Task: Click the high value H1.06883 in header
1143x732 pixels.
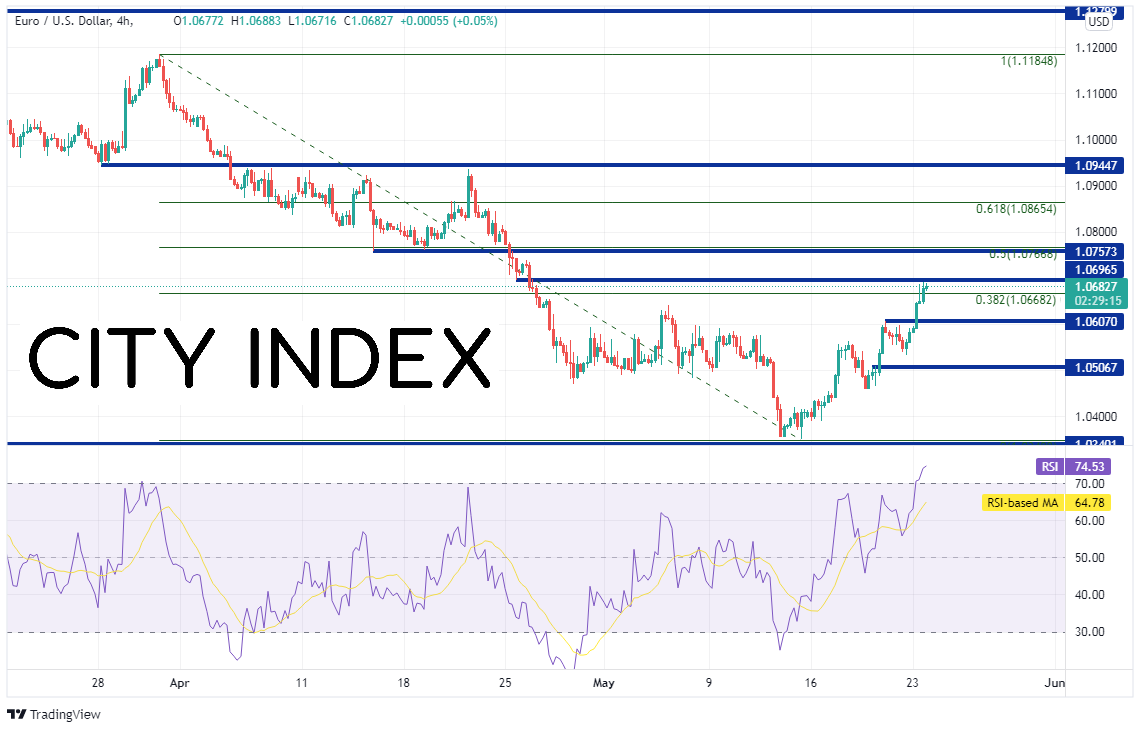Action: (256, 21)
